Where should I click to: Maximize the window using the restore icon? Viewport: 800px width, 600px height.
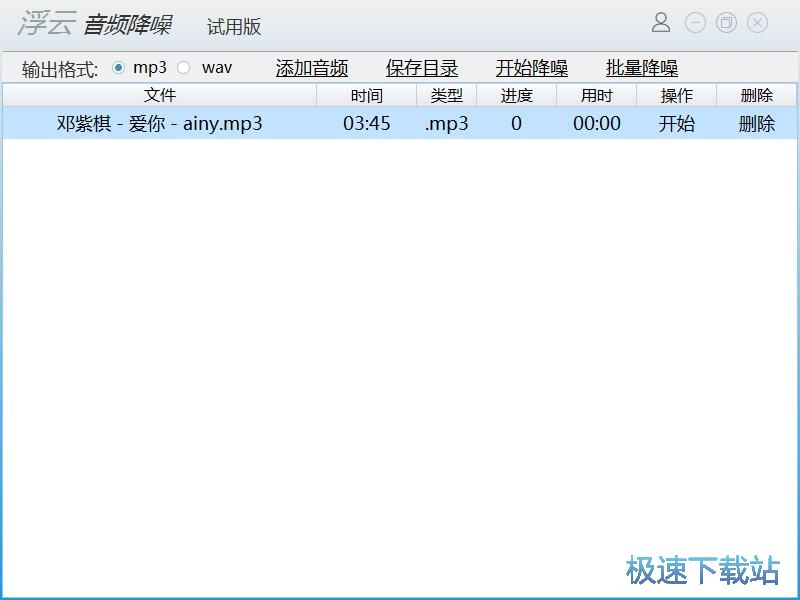[x=726, y=23]
